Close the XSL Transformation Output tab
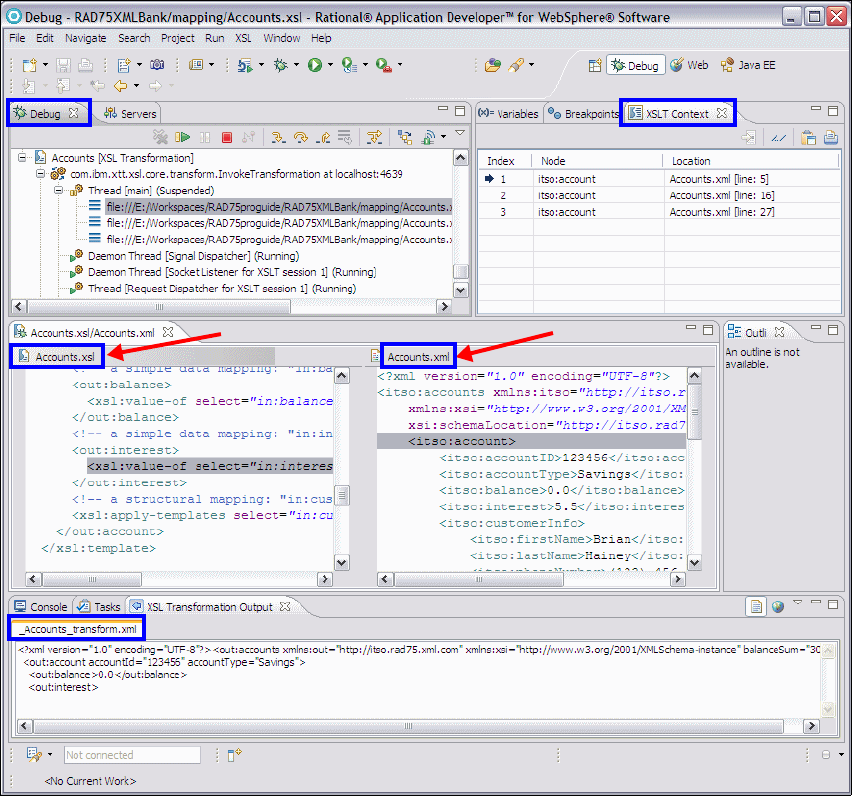Viewport: 852px width, 796px height. [285, 606]
